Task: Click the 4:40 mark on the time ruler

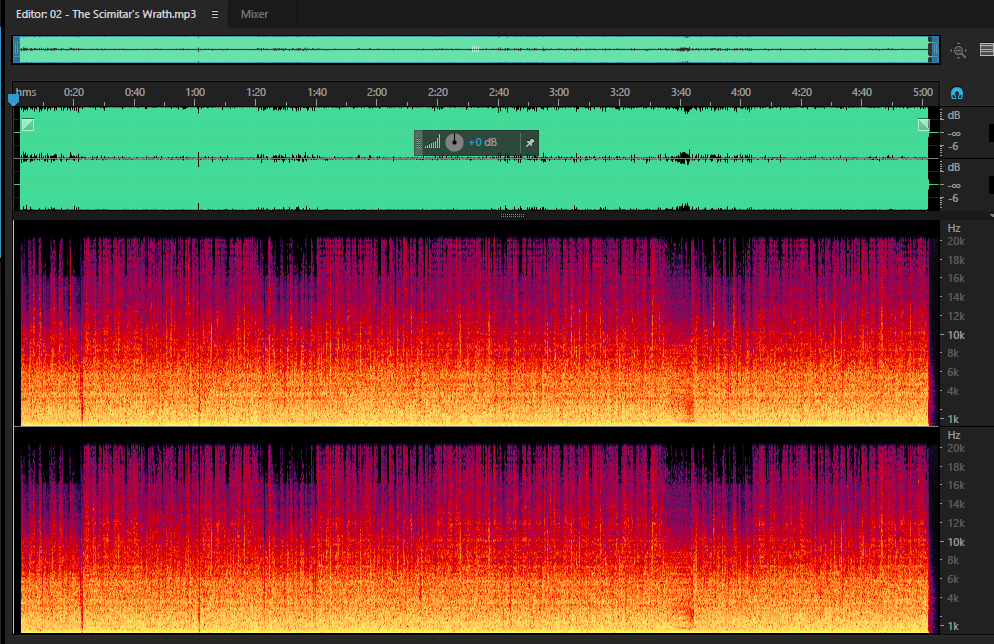Action: click(x=862, y=93)
